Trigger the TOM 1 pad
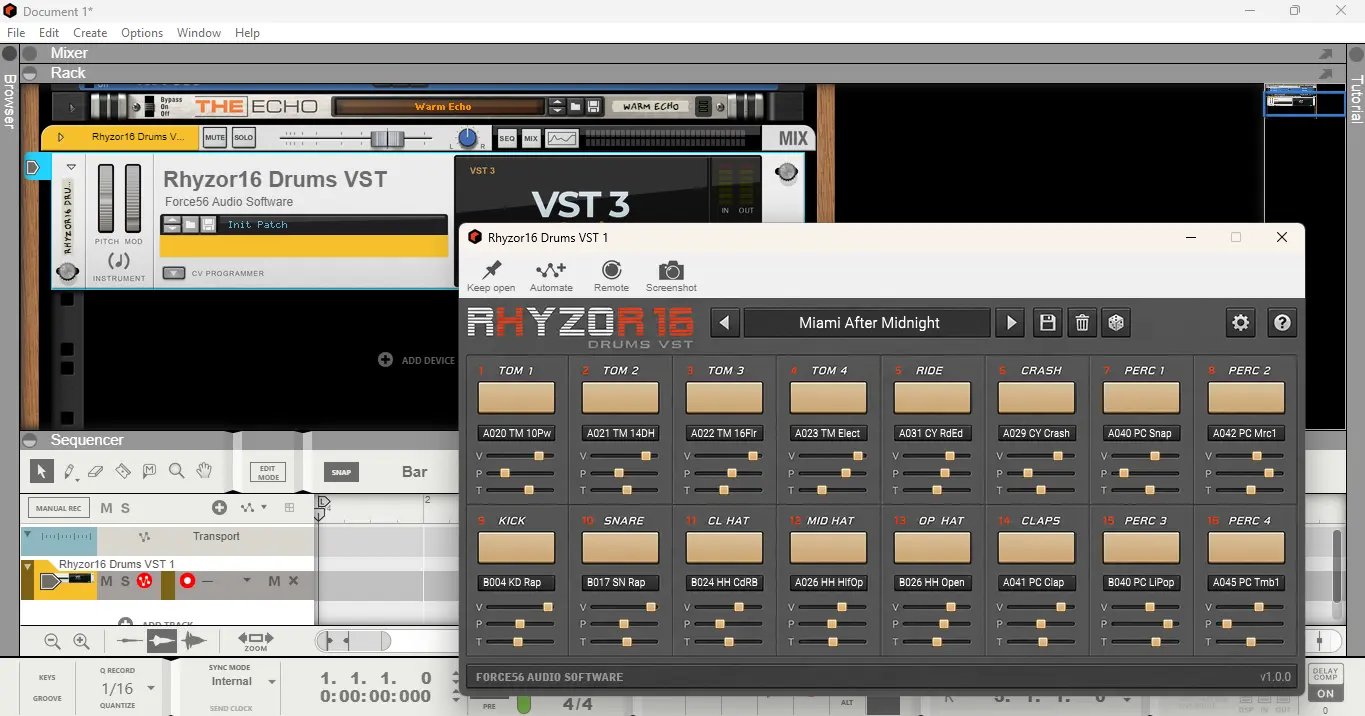This screenshot has height=716, width=1365. click(516, 398)
